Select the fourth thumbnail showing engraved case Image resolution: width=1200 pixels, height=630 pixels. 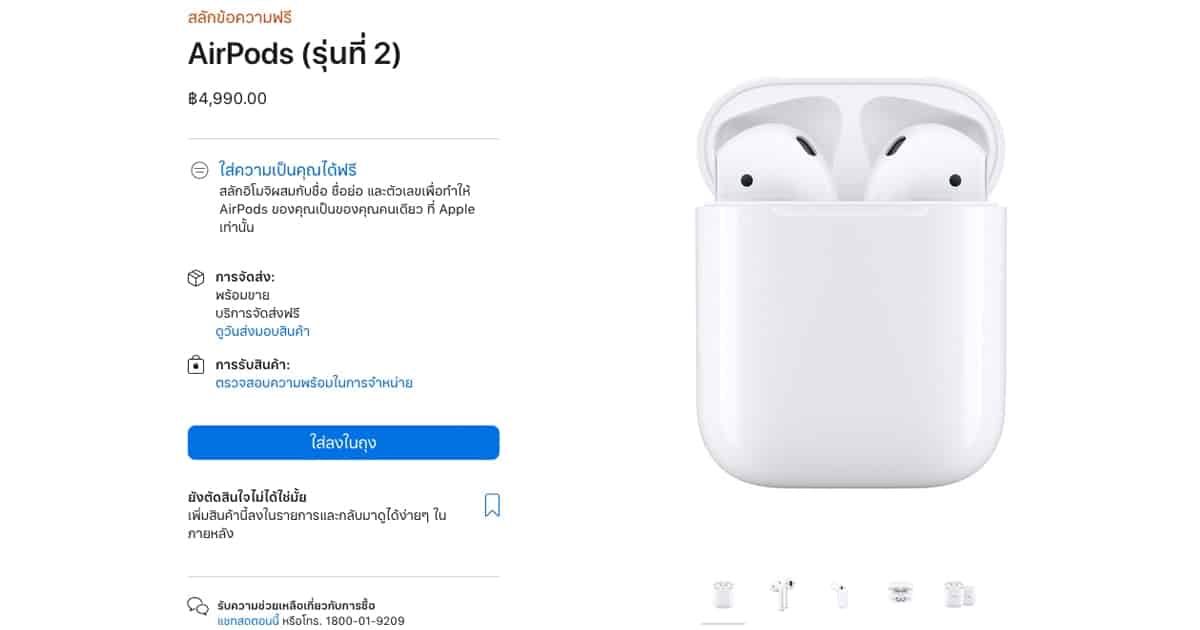click(x=900, y=595)
